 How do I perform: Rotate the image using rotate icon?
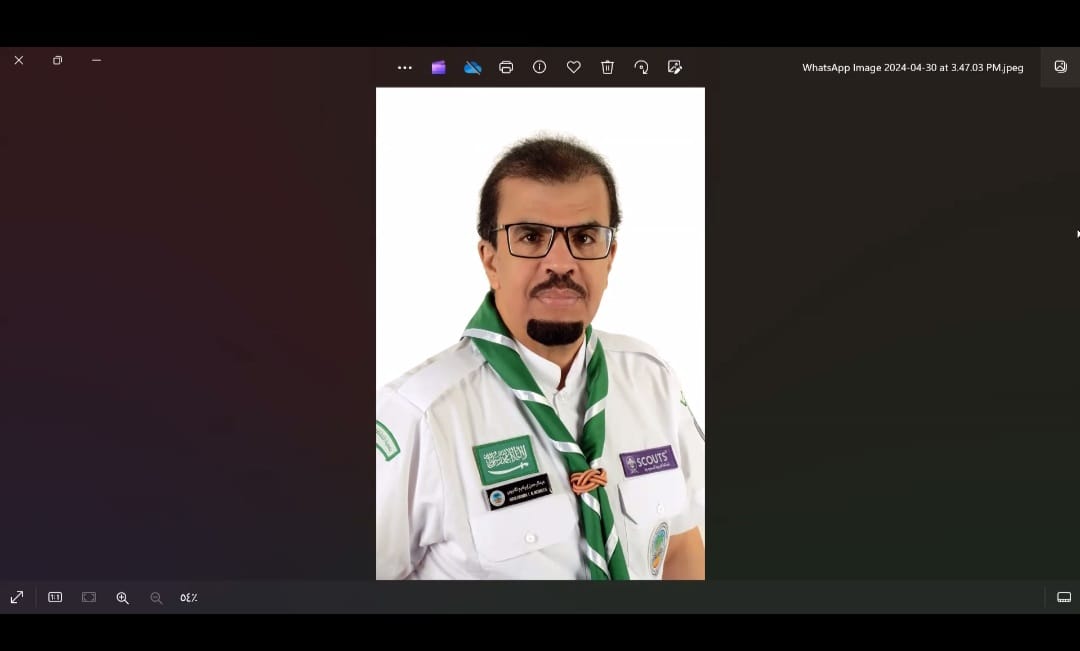click(641, 67)
